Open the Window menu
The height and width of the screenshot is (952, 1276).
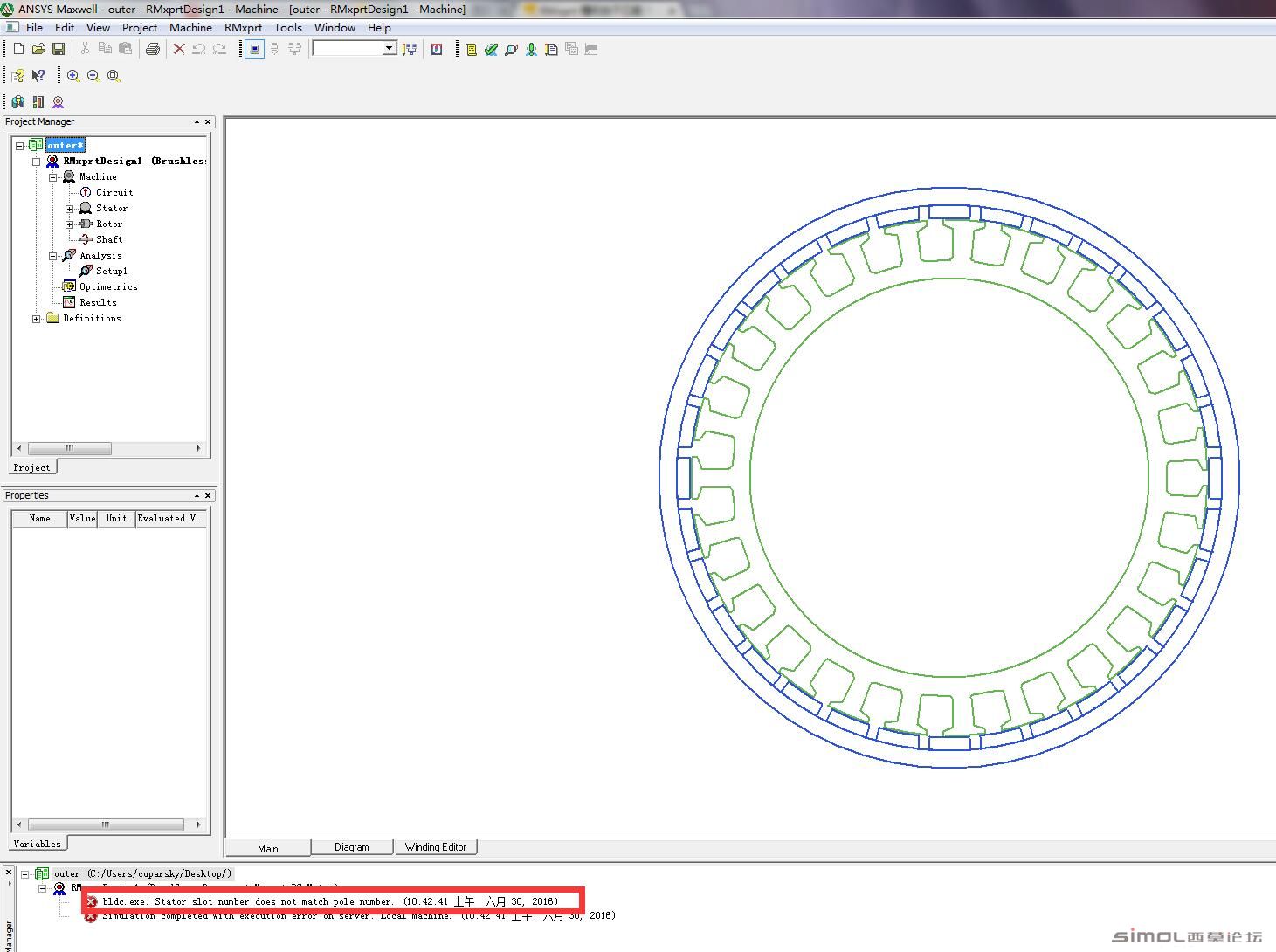[x=335, y=28]
